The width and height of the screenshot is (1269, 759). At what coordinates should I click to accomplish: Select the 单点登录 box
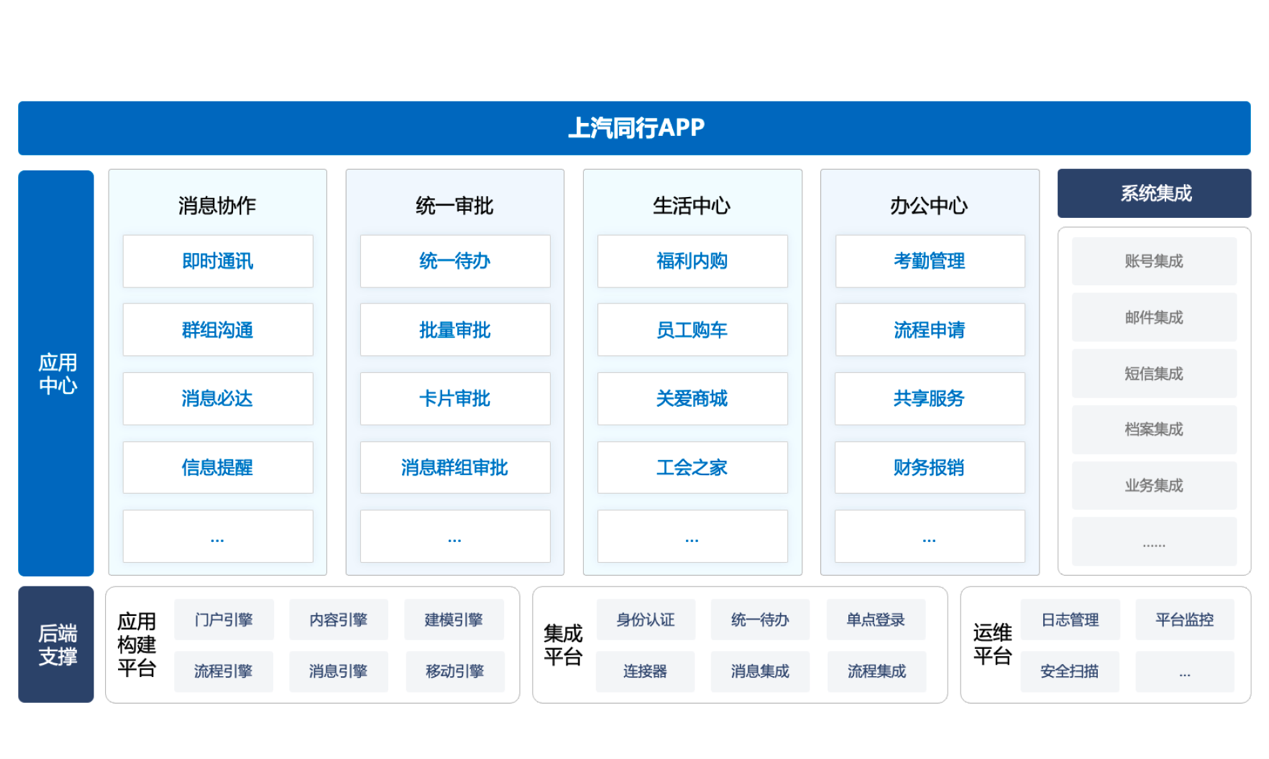876,620
